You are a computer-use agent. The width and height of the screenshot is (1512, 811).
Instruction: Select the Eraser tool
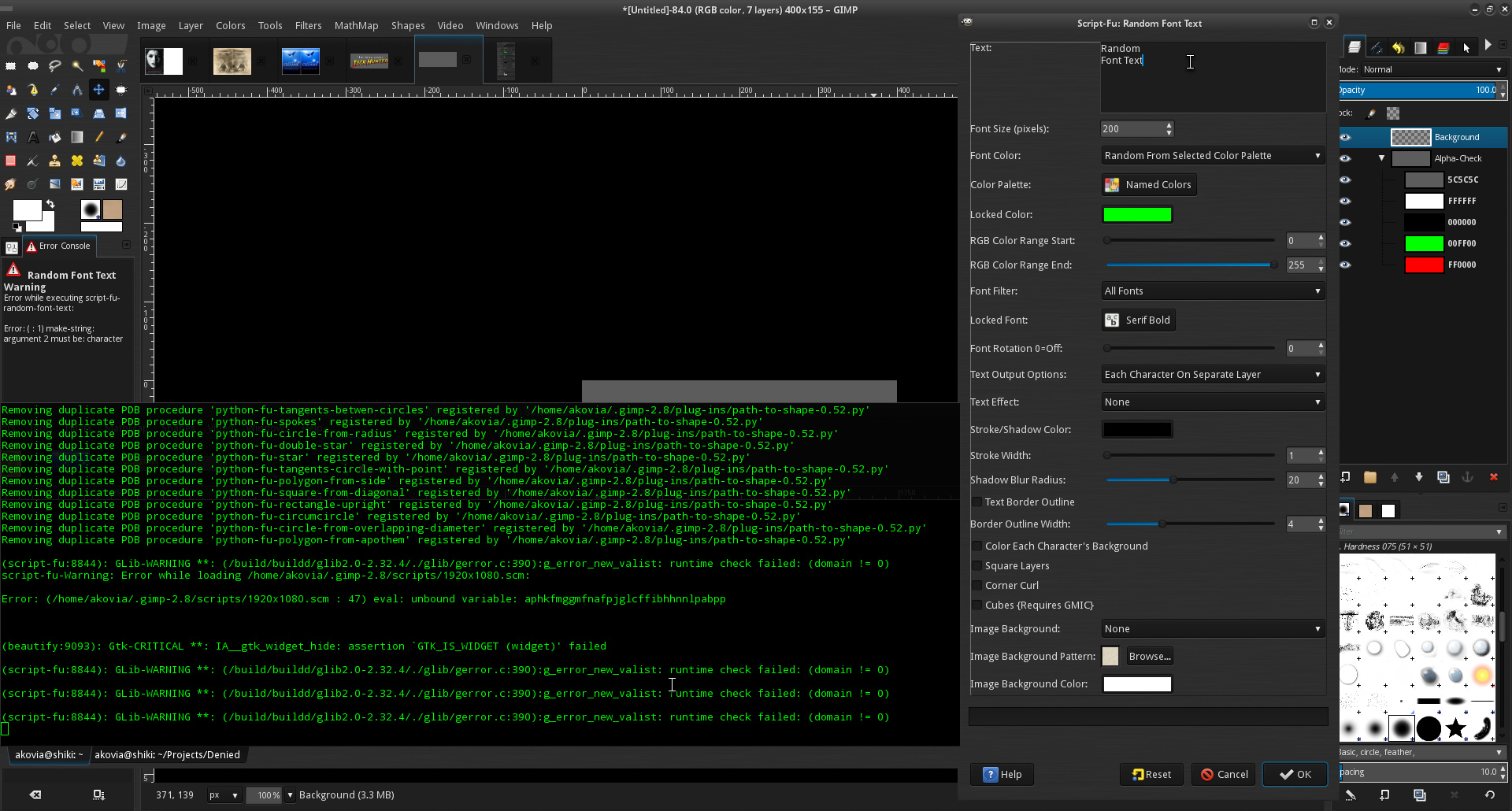pos(11,161)
